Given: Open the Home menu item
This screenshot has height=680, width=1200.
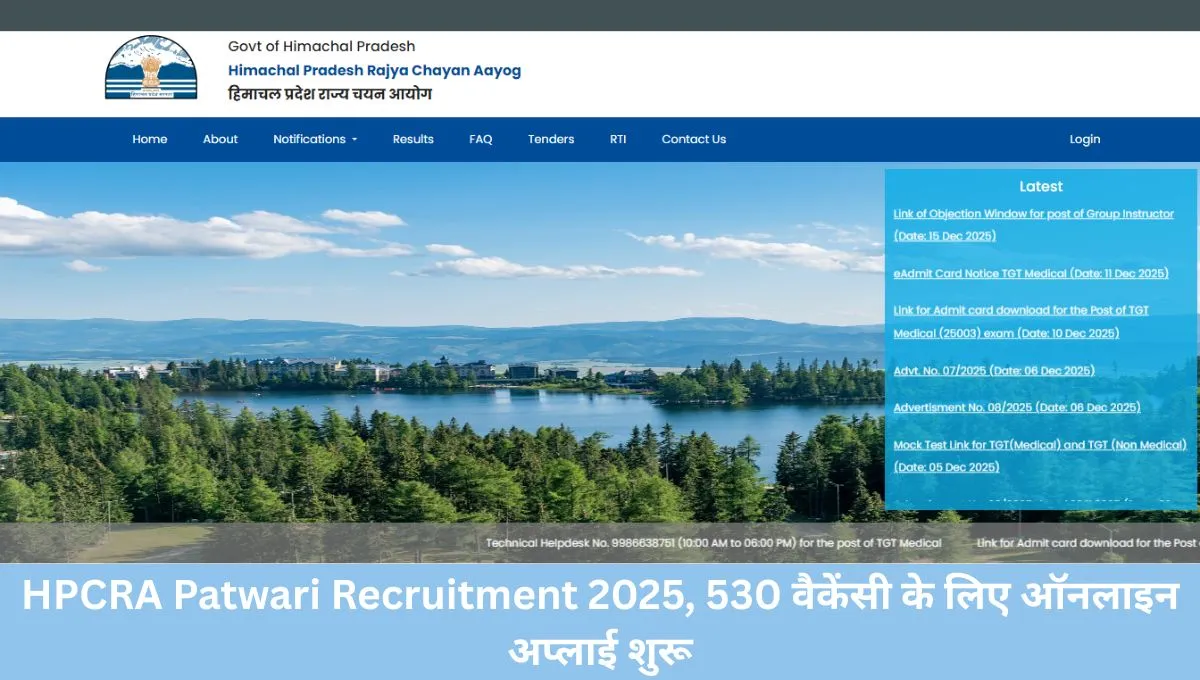Looking at the screenshot, I should tap(149, 139).
